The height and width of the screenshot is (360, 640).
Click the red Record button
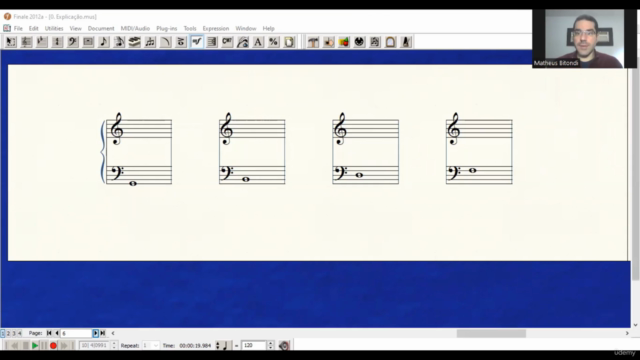53,346
